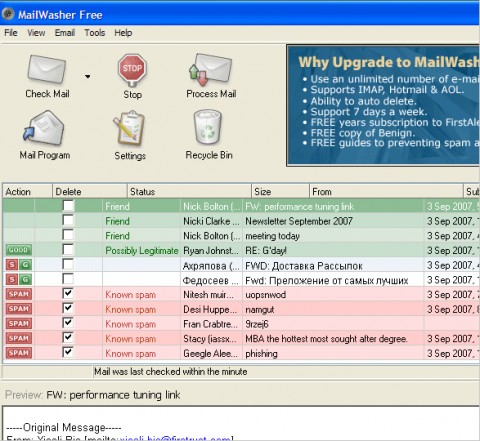
Task: Uncheck delete box for Nitesh muir spam
Action: pyautogui.click(x=68, y=293)
